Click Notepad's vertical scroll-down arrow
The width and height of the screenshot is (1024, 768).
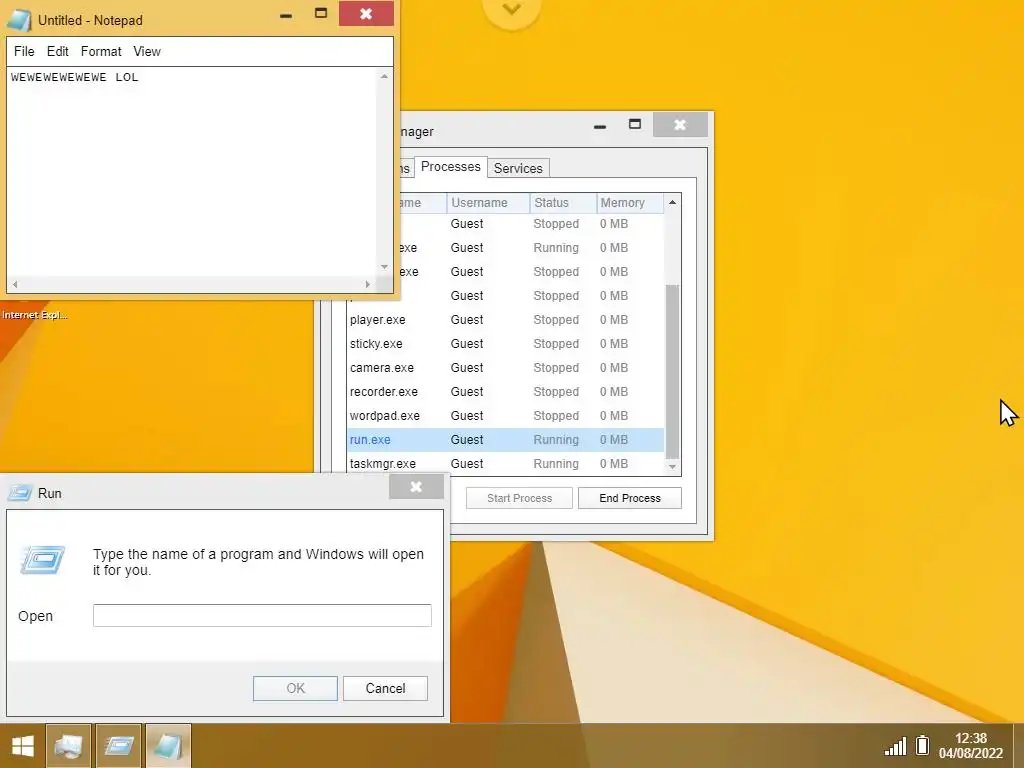point(384,266)
